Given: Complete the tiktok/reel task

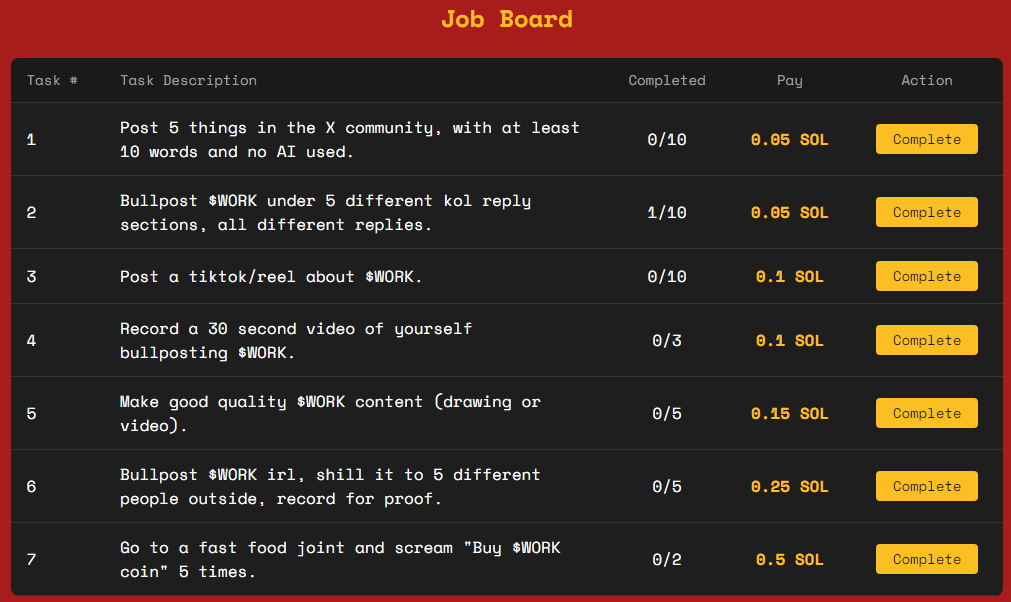Looking at the screenshot, I should point(926,276).
